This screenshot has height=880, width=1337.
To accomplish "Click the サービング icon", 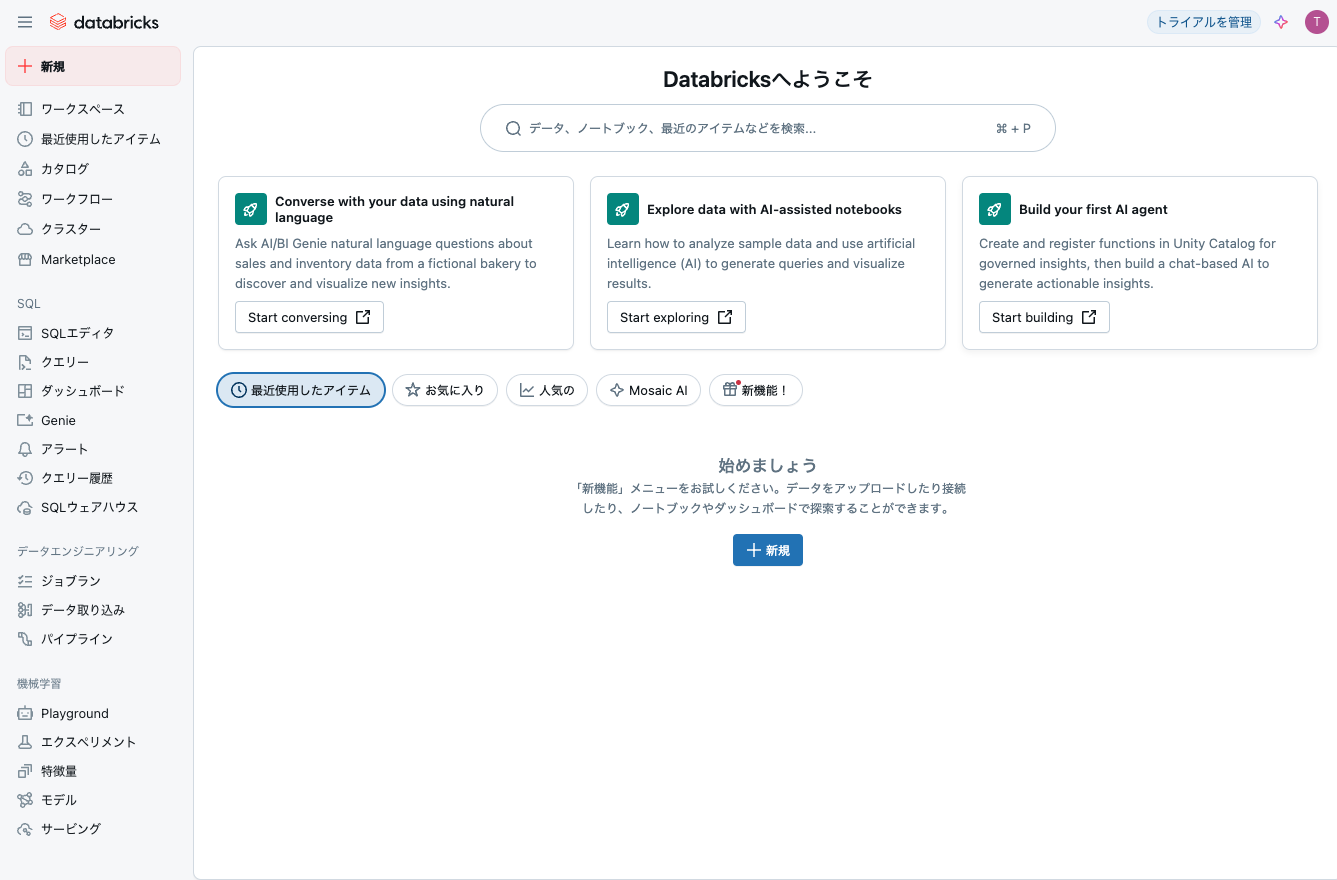I will tap(25, 829).
